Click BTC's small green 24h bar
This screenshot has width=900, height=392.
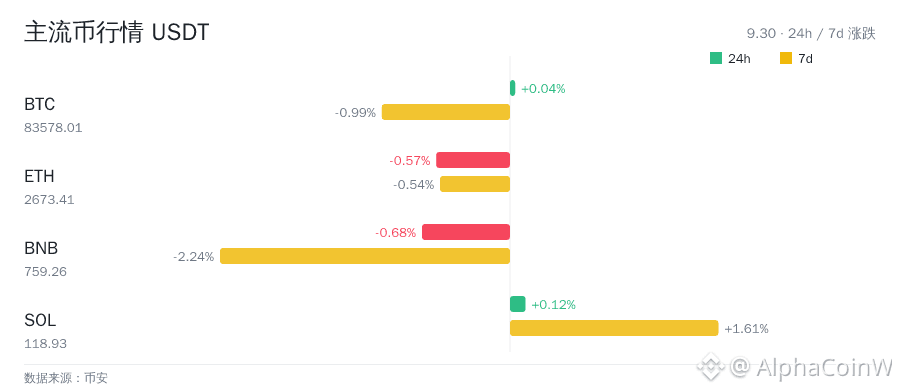(x=513, y=88)
